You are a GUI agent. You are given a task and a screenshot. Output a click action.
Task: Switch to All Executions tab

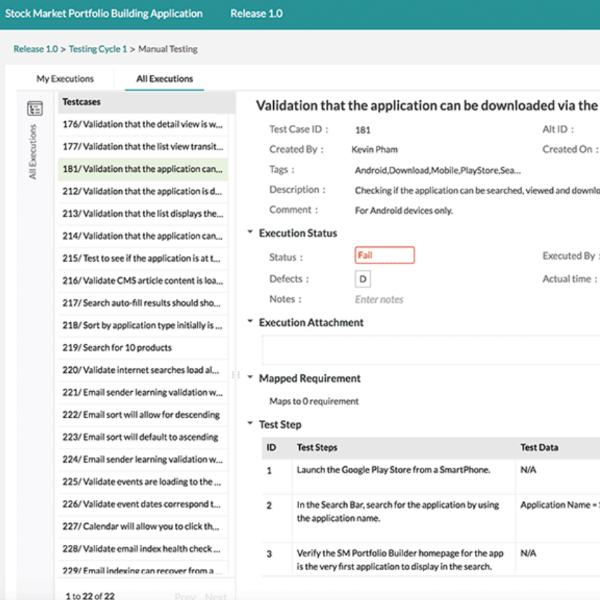tap(165, 79)
